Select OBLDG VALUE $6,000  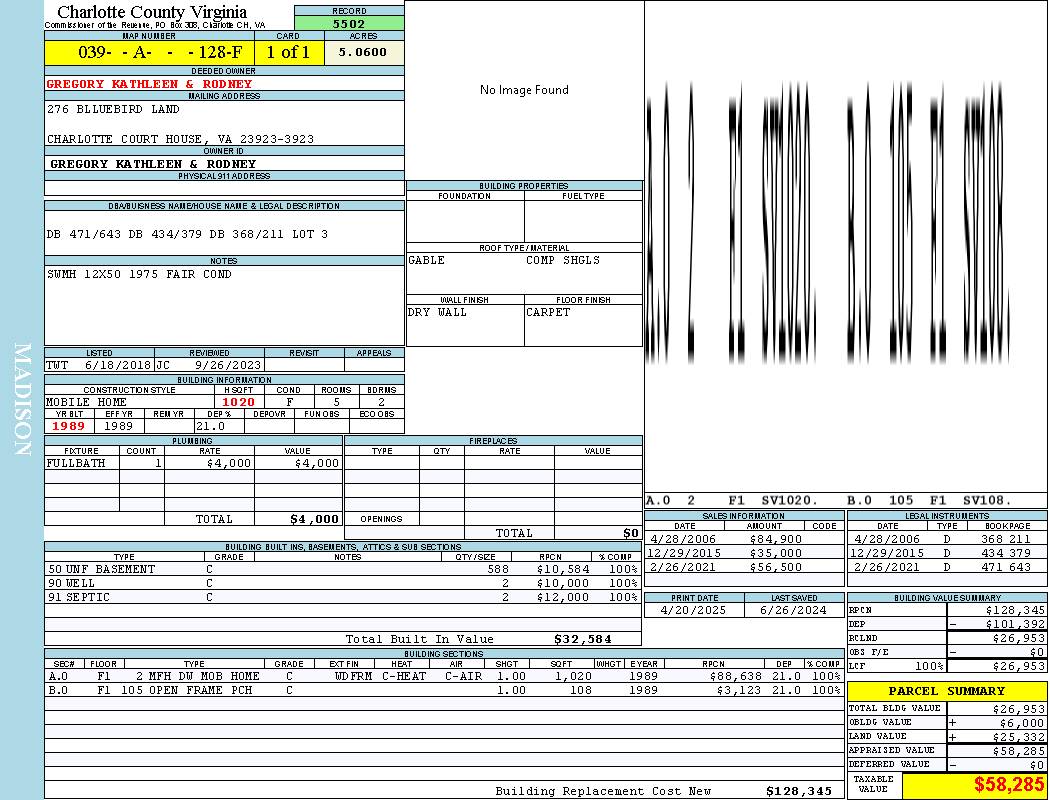pyautogui.click(x=1022, y=722)
